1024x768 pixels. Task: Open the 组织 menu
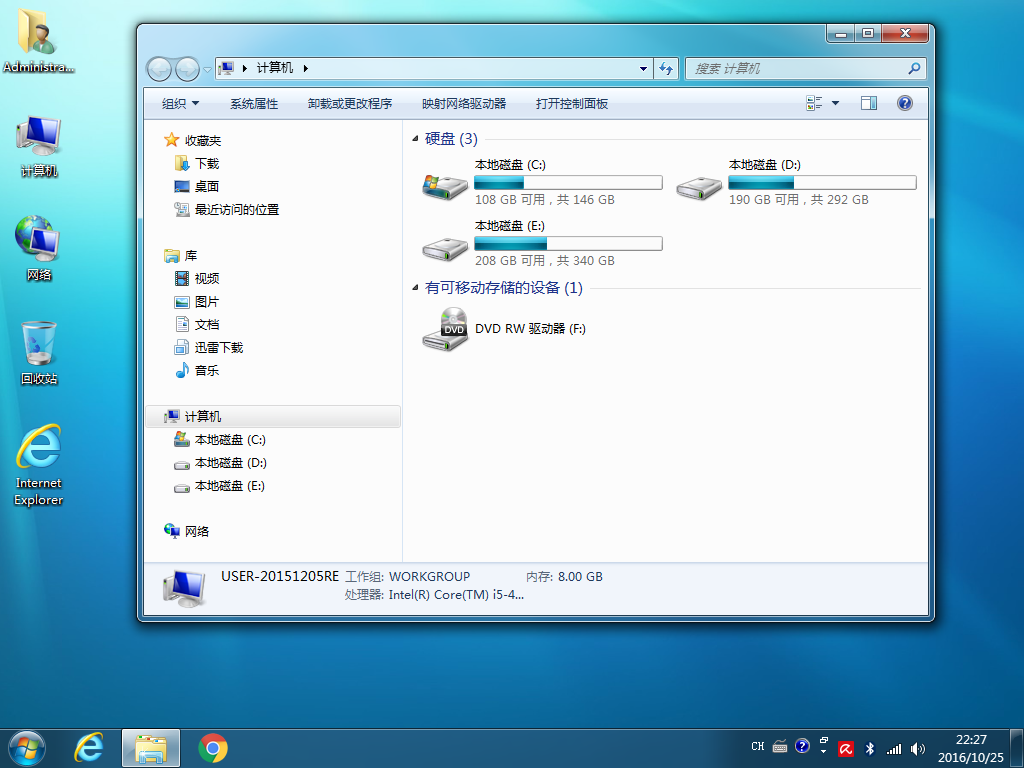point(180,103)
